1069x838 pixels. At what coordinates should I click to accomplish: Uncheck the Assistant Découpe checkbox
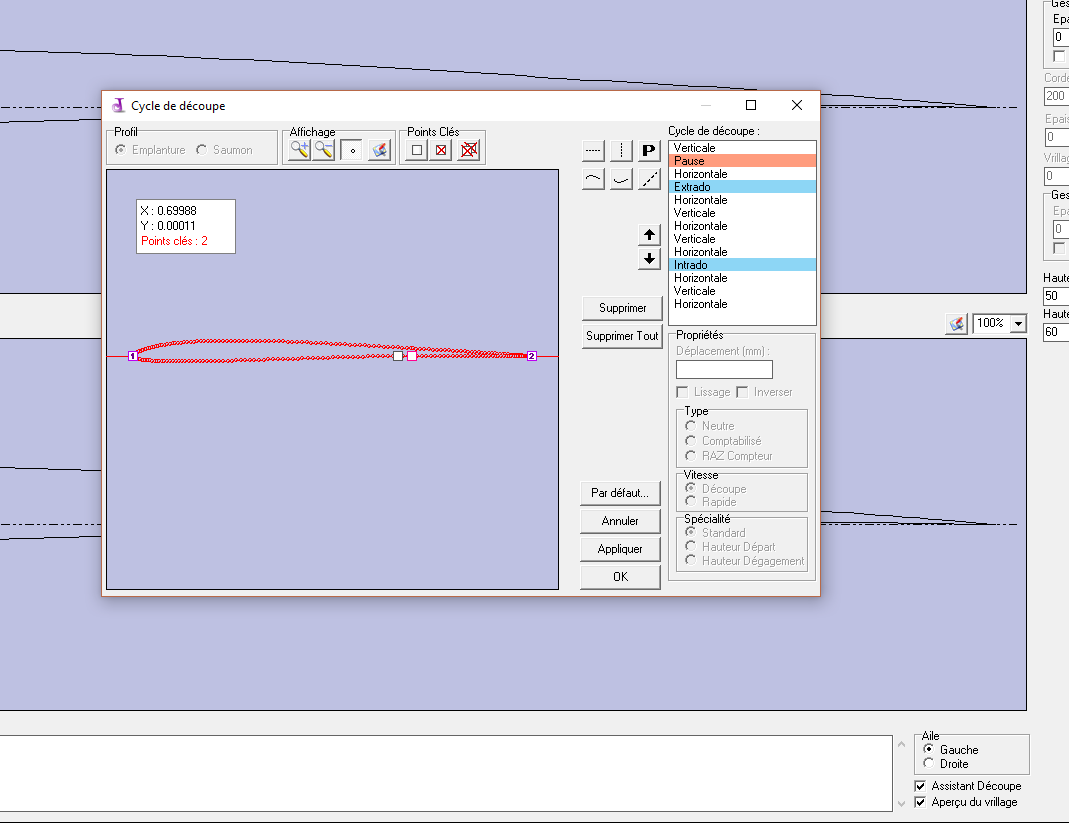coord(921,786)
